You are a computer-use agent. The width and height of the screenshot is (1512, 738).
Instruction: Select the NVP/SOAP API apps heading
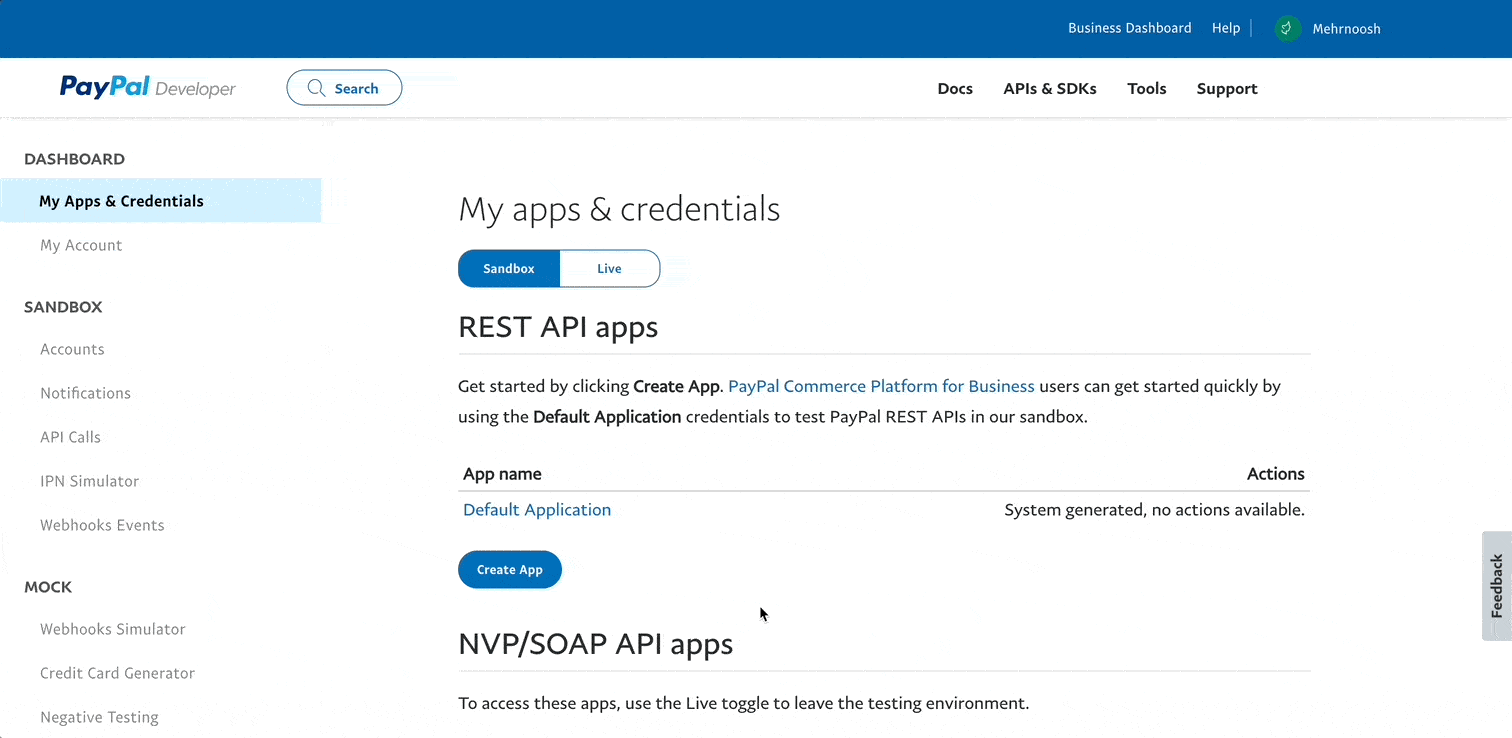[x=596, y=643]
